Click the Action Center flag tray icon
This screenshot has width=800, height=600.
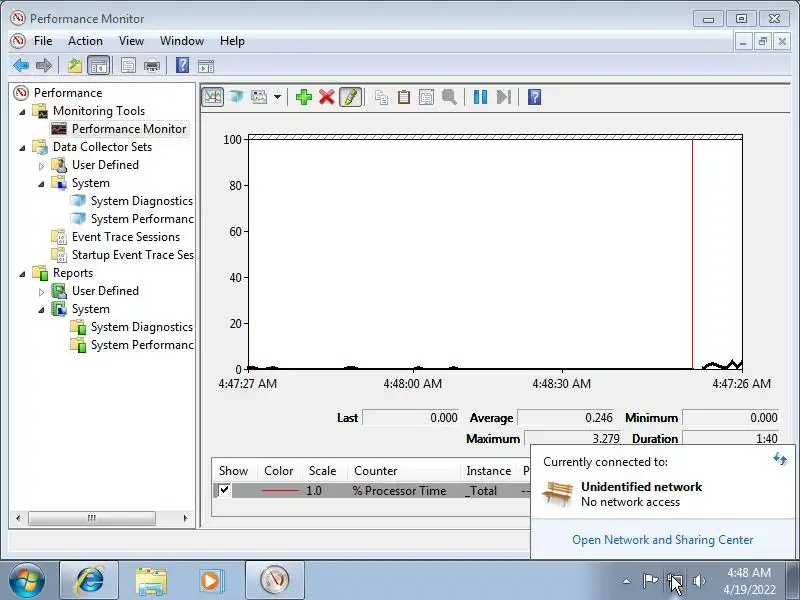[x=651, y=581]
